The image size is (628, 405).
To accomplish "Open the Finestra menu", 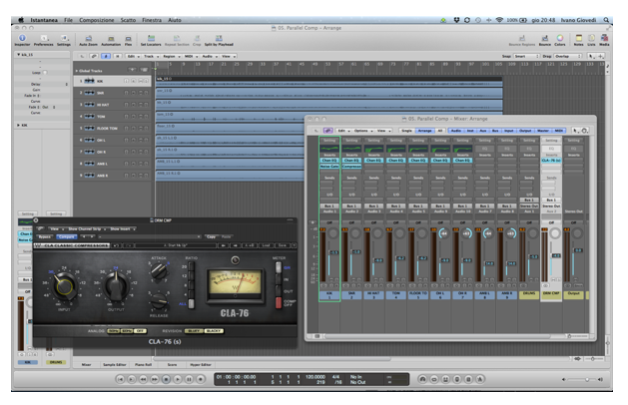I will (152, 20).
